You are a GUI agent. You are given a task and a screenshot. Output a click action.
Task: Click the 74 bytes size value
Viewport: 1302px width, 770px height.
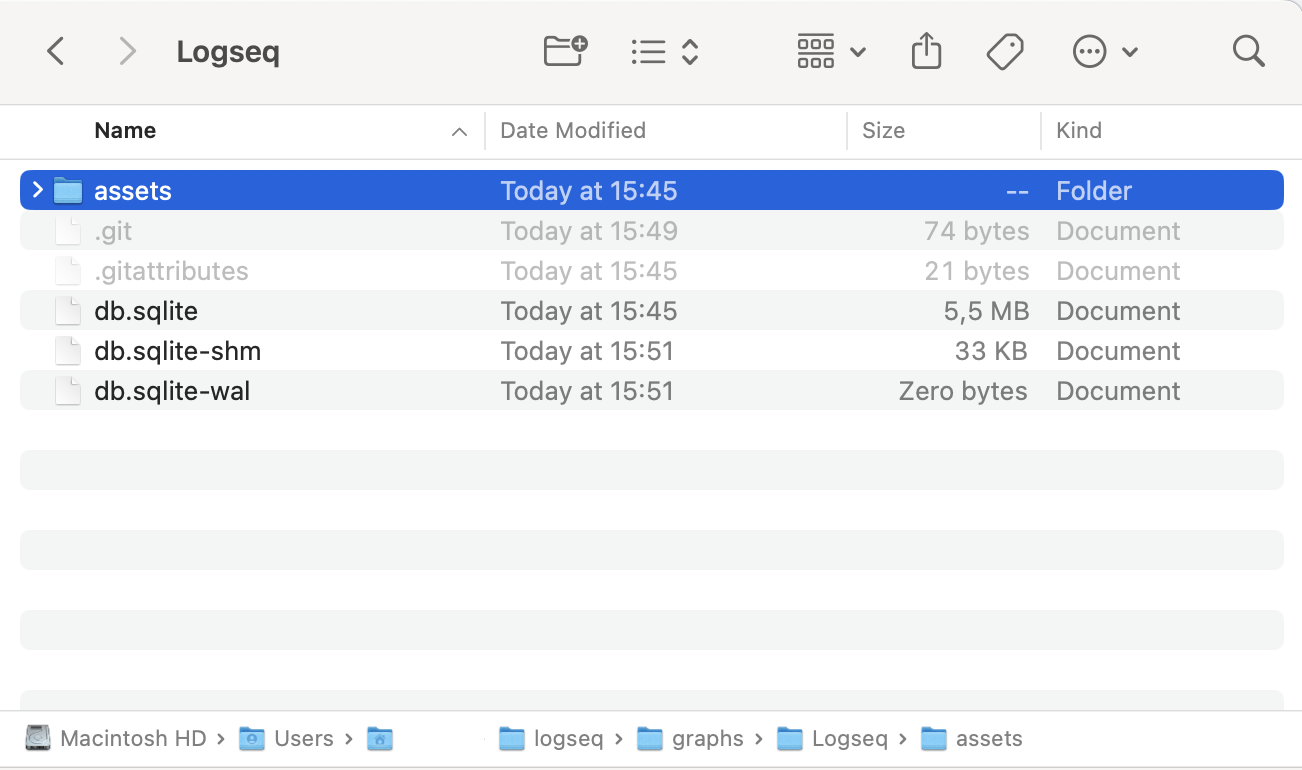[x=977, y=231]
